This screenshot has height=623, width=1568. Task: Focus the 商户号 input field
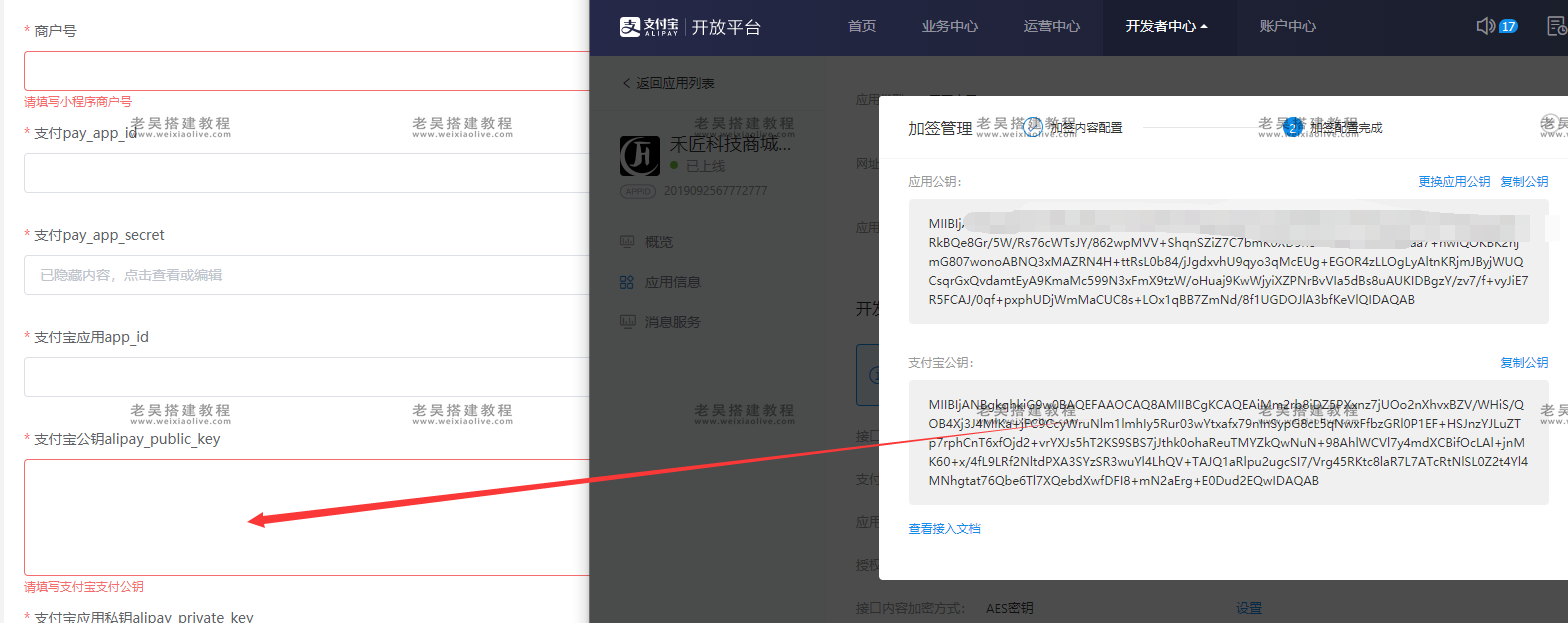[x=306, y=71]
